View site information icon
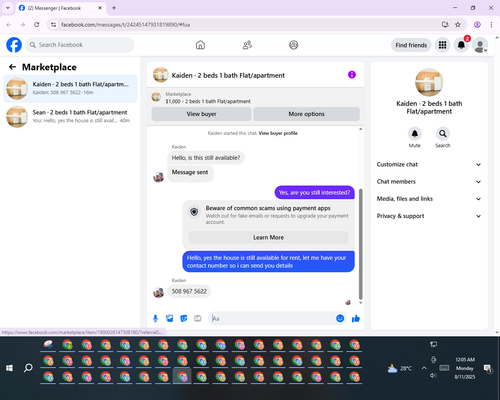This screenshot has height=400, width=500. click(x=53, y=25)
